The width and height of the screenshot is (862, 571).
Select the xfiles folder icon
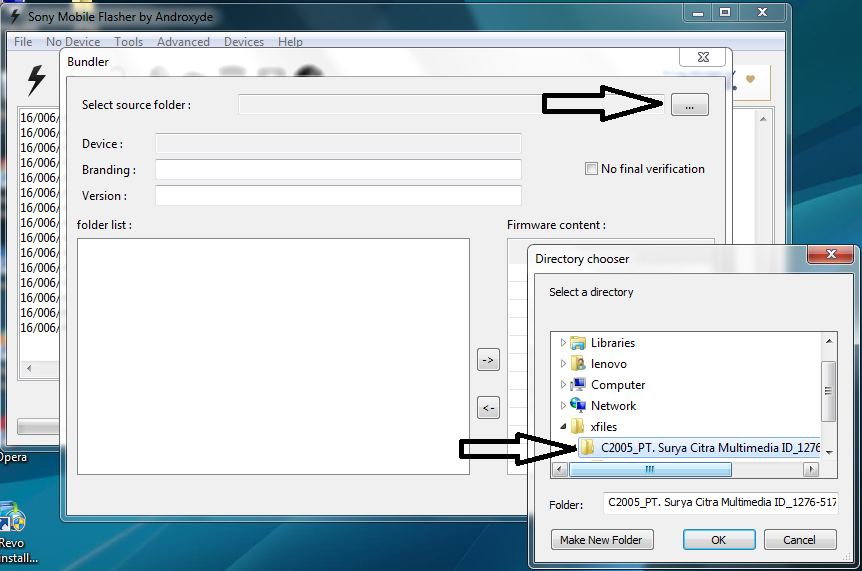(x=577, y=426)
